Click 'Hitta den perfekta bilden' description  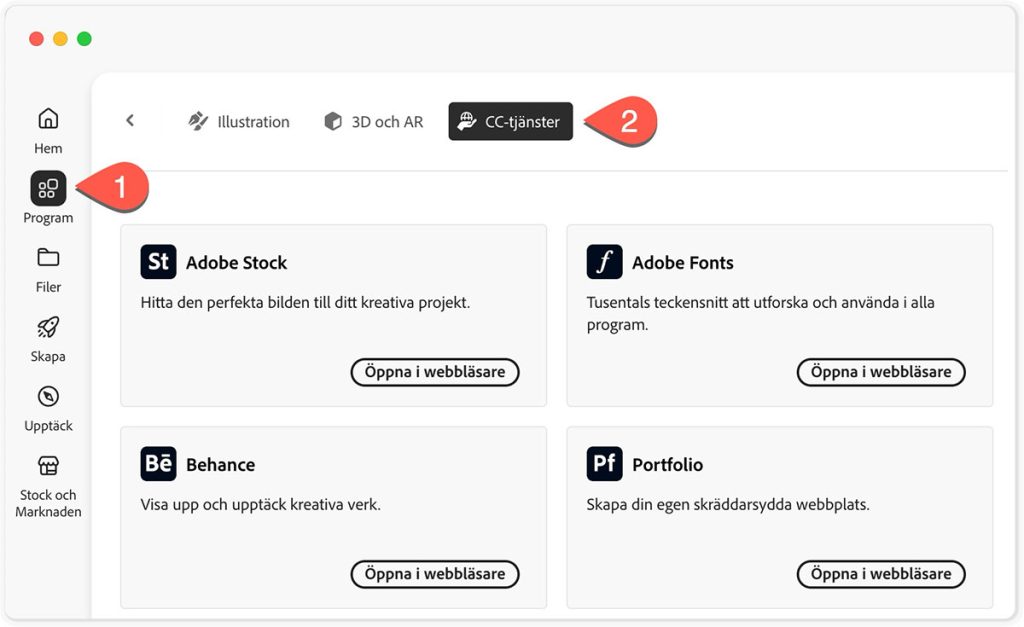point(305,303)
